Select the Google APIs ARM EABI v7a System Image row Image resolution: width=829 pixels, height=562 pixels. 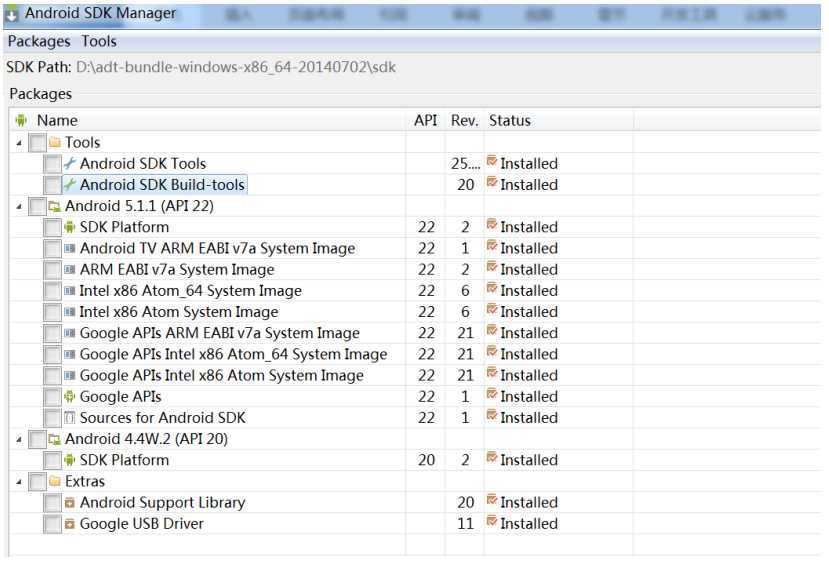coord(415,333)
